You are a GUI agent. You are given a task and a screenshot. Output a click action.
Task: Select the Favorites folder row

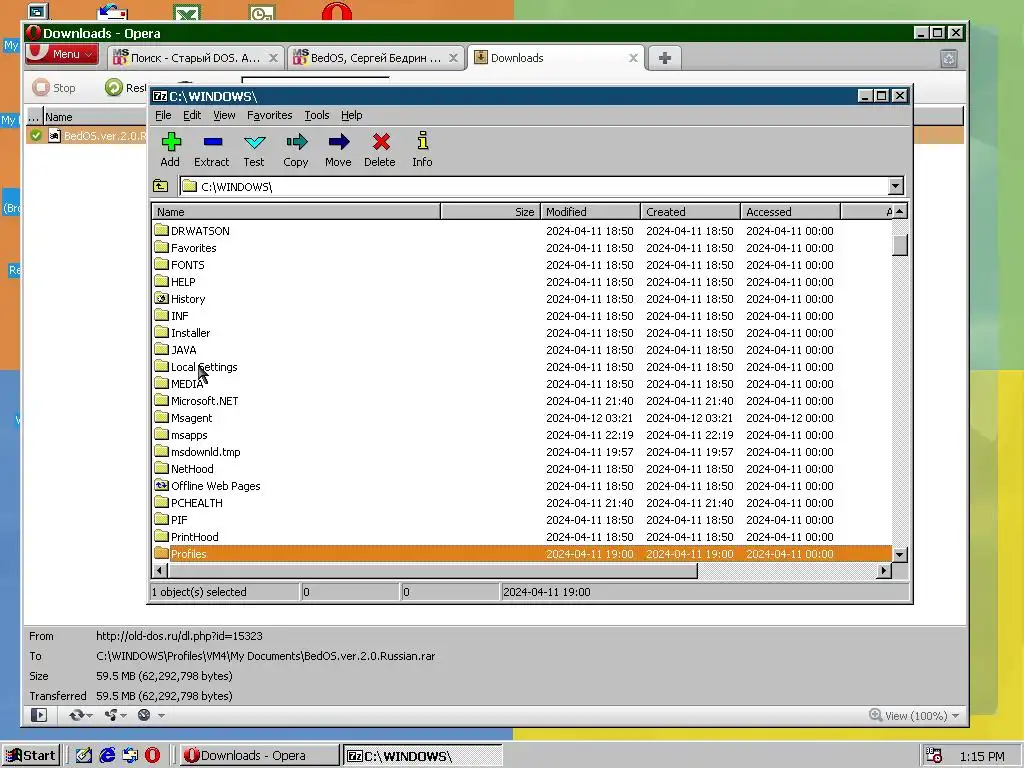522,248
